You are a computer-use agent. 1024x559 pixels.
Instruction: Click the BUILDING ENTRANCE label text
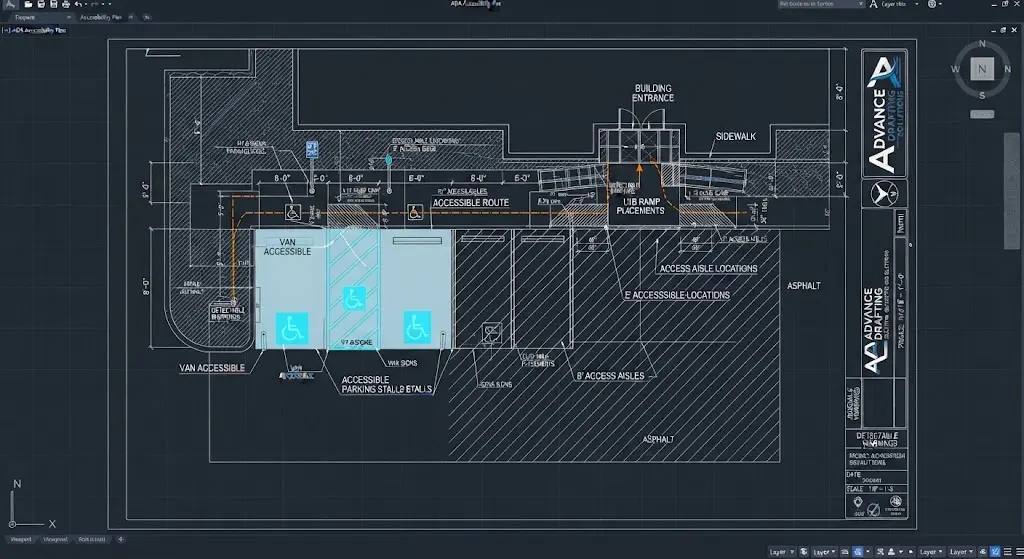[653, 93]
